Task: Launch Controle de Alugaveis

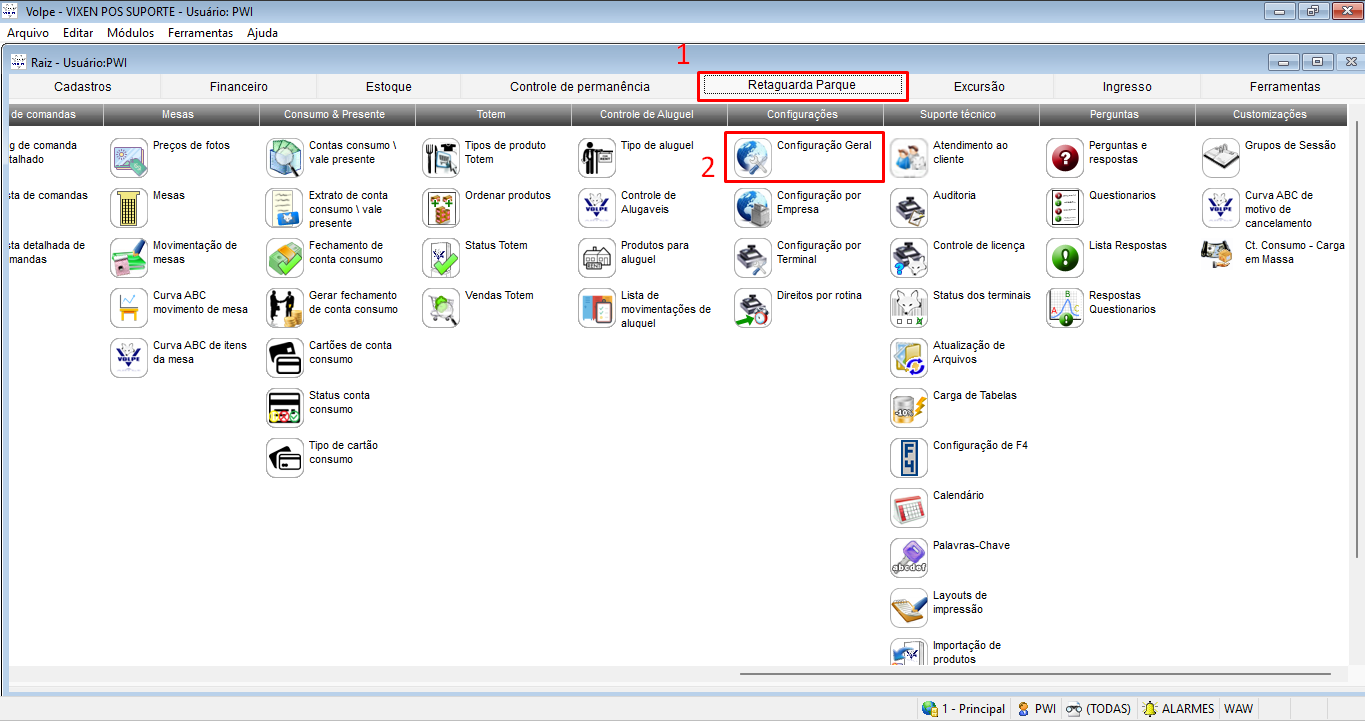Action: [x=596, y=207]
